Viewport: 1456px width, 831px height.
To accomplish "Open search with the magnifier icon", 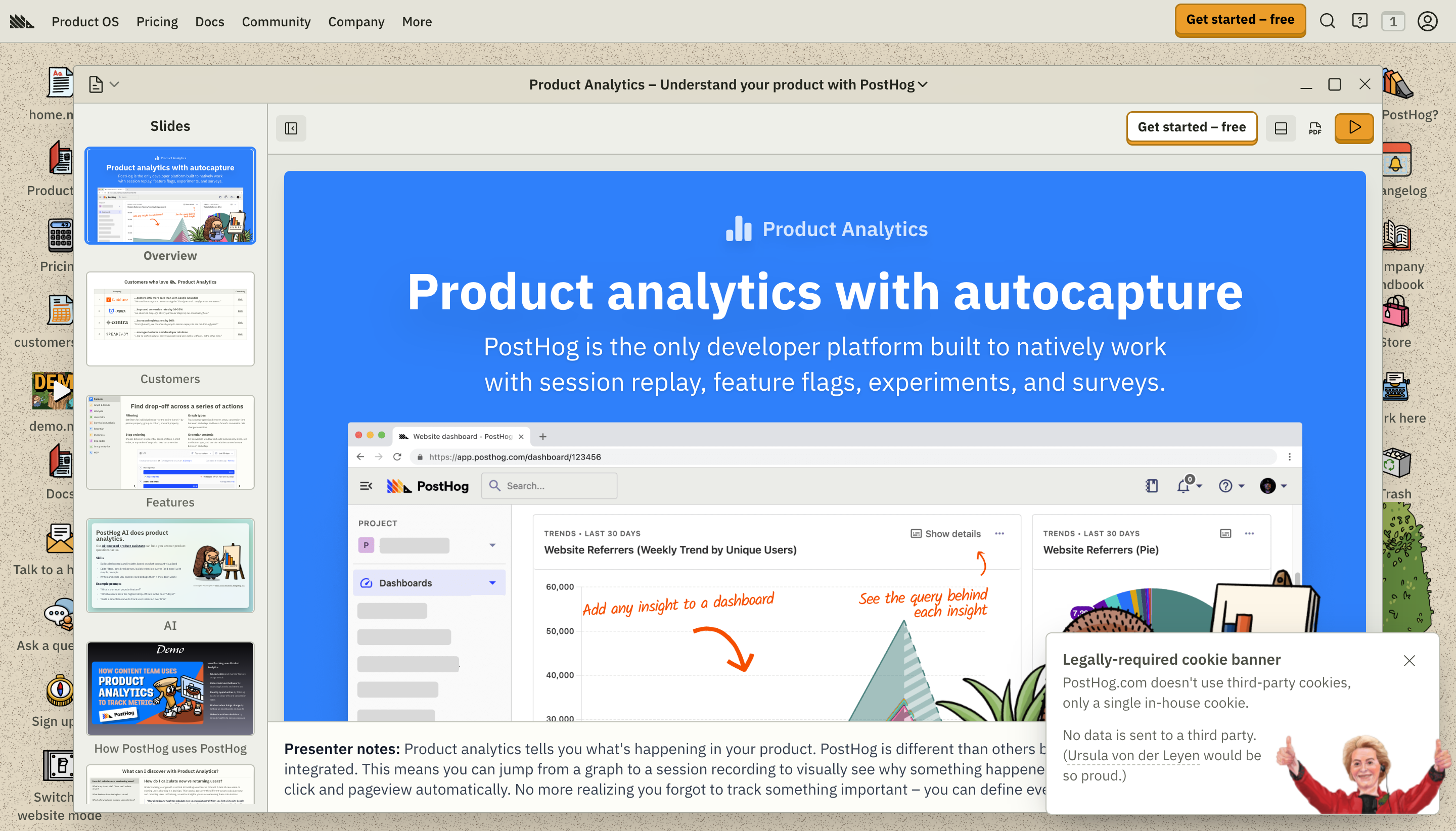I will click(x=1328, y=22).
